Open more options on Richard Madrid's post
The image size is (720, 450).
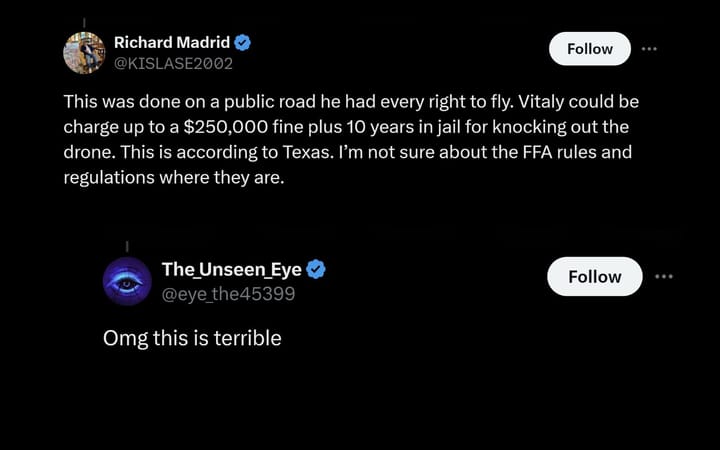coord(650,48)
